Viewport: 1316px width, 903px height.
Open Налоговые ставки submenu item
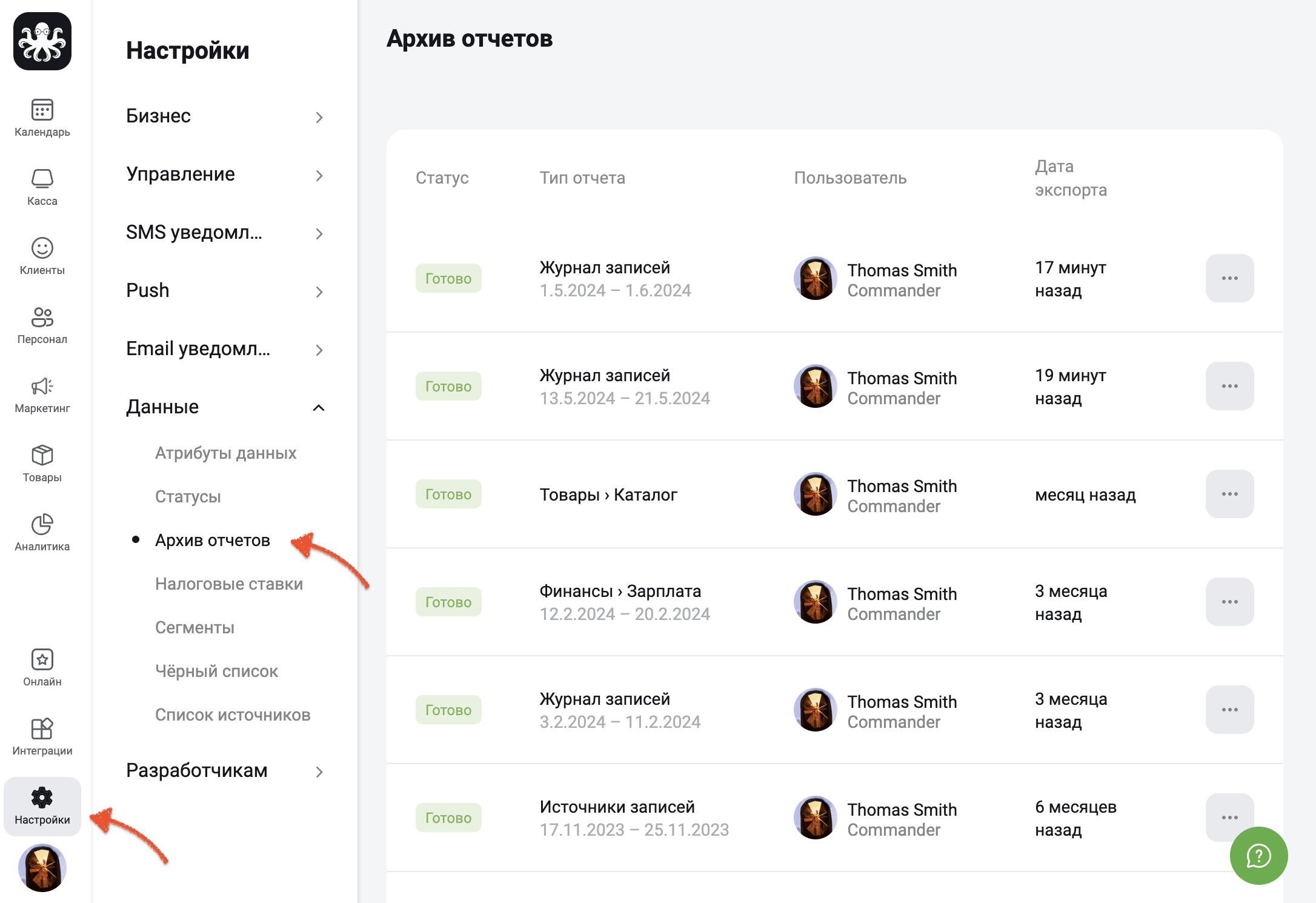pyautogui.click(x=229, y=584)
